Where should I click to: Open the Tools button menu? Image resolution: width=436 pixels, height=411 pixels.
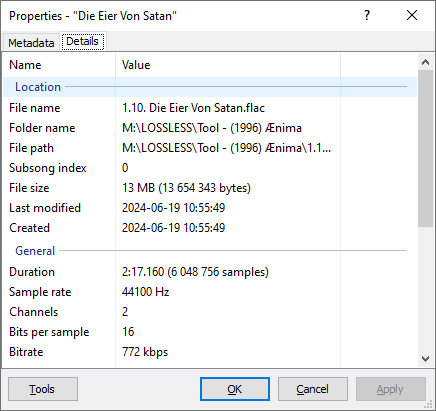pyautogui.click(x=43, y=389)
